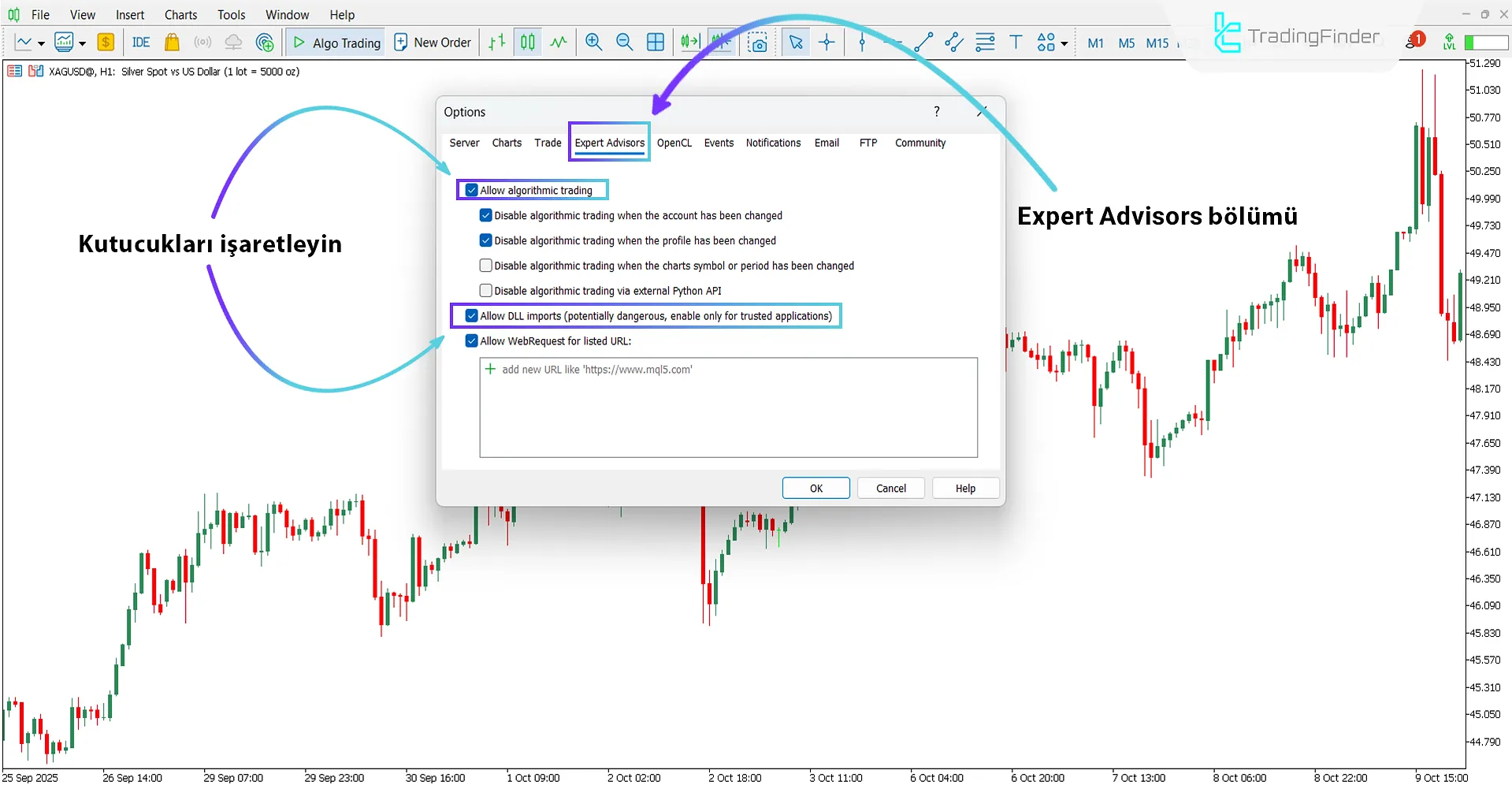Zoom out on the chart
This screenshot has height=785, width=1512.
pyautogui.click(x=624, y=42)
